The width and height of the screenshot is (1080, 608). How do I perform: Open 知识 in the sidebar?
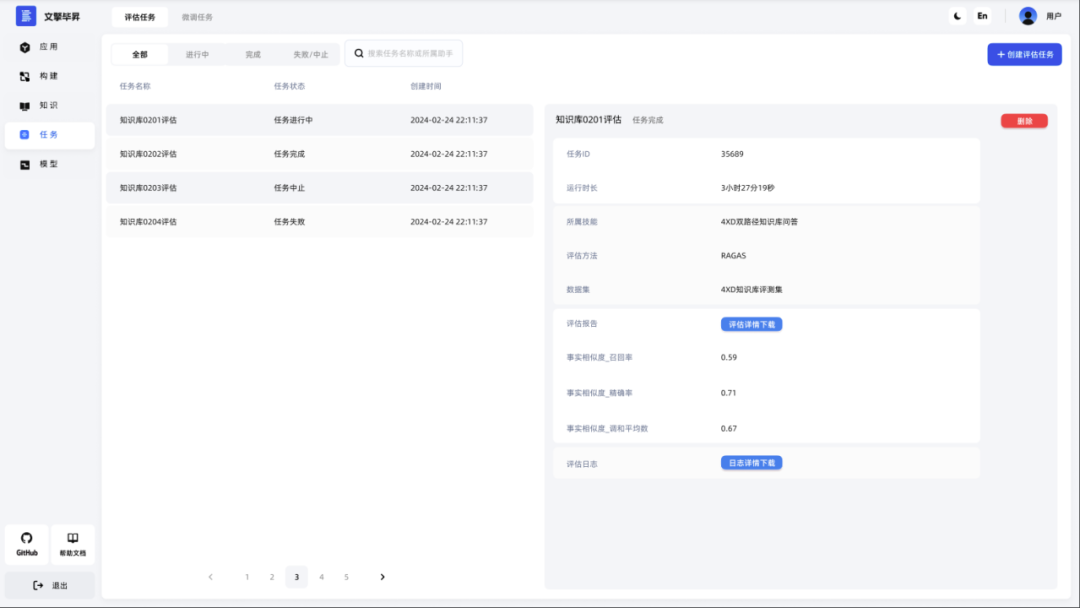tap(50, 105)
